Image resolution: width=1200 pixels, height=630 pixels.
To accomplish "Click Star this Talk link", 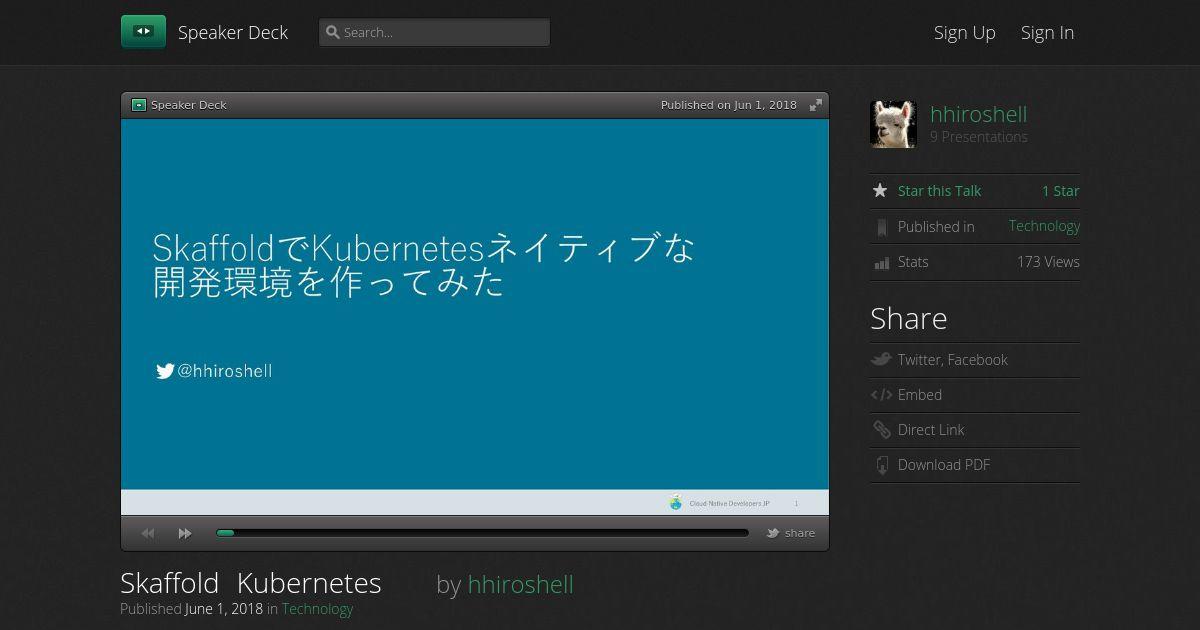I will coord(939,191).
